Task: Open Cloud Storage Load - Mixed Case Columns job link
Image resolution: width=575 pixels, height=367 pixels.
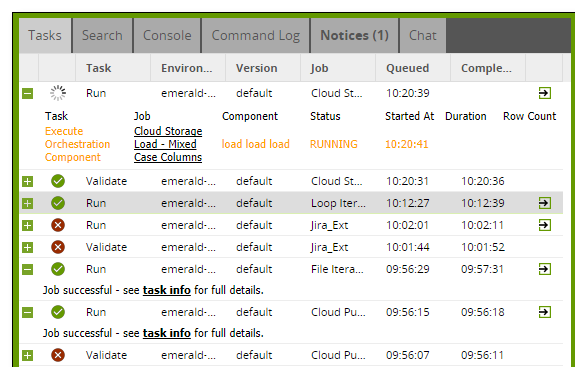Action: click(168, 144)
